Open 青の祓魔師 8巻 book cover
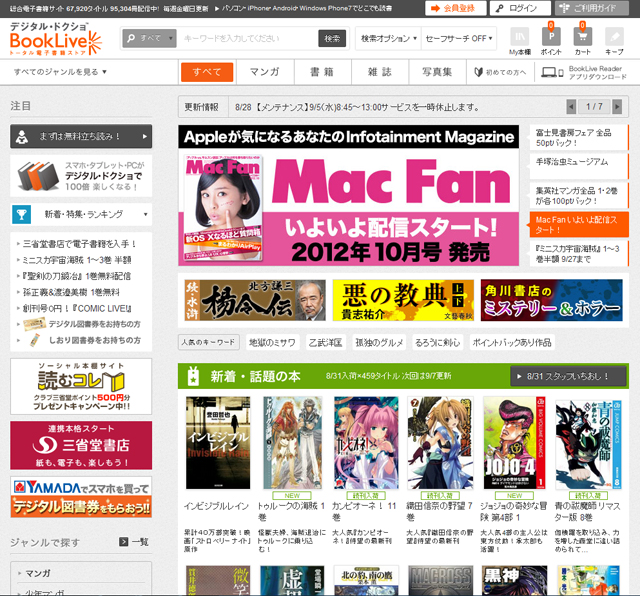640x596 pixels. 588,445
